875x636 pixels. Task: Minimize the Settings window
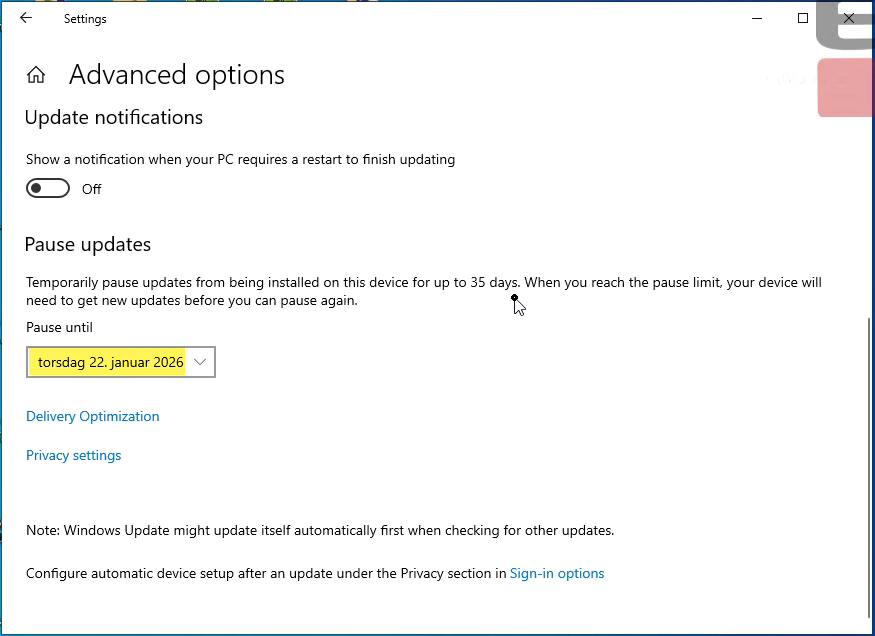(x=757, y=18)
